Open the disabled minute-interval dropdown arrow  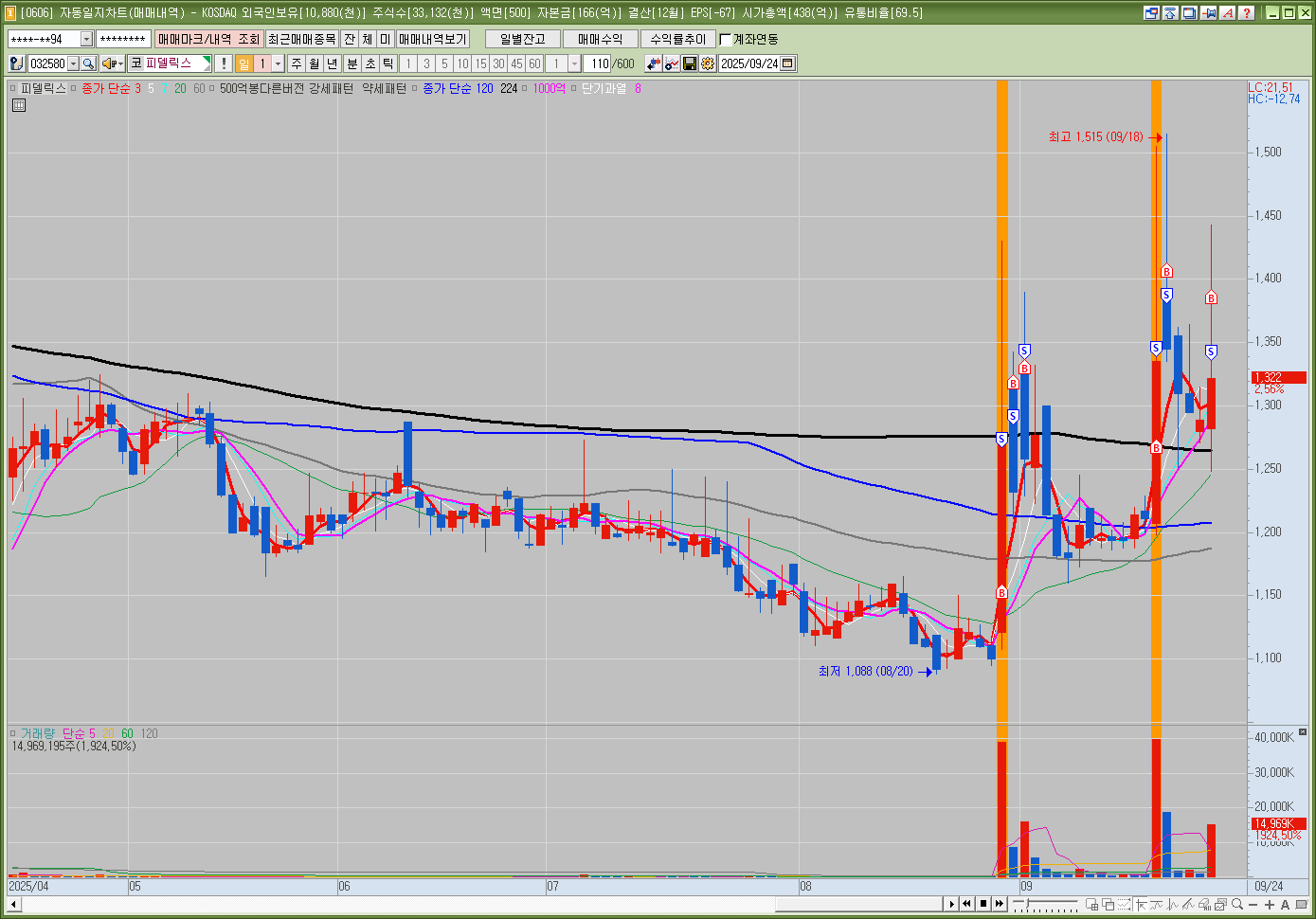574,63
